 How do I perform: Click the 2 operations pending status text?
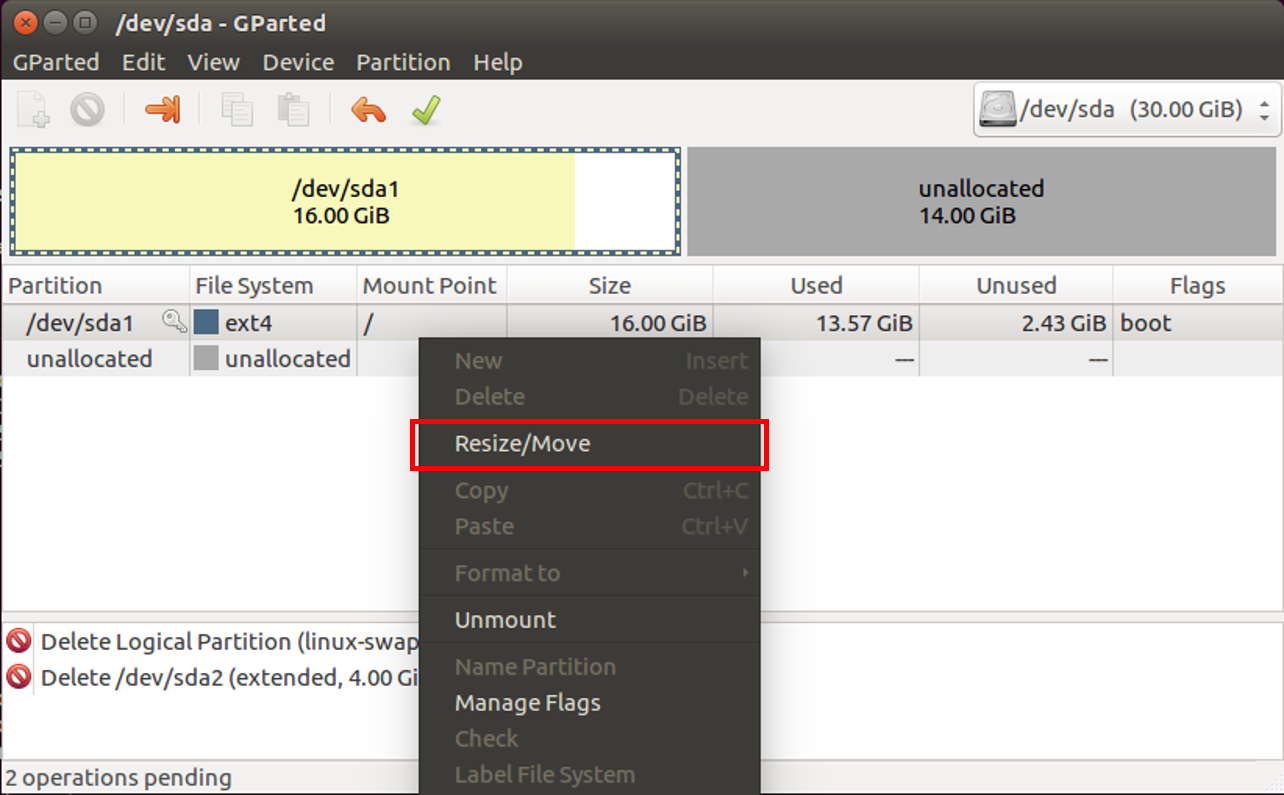[118, 777]
